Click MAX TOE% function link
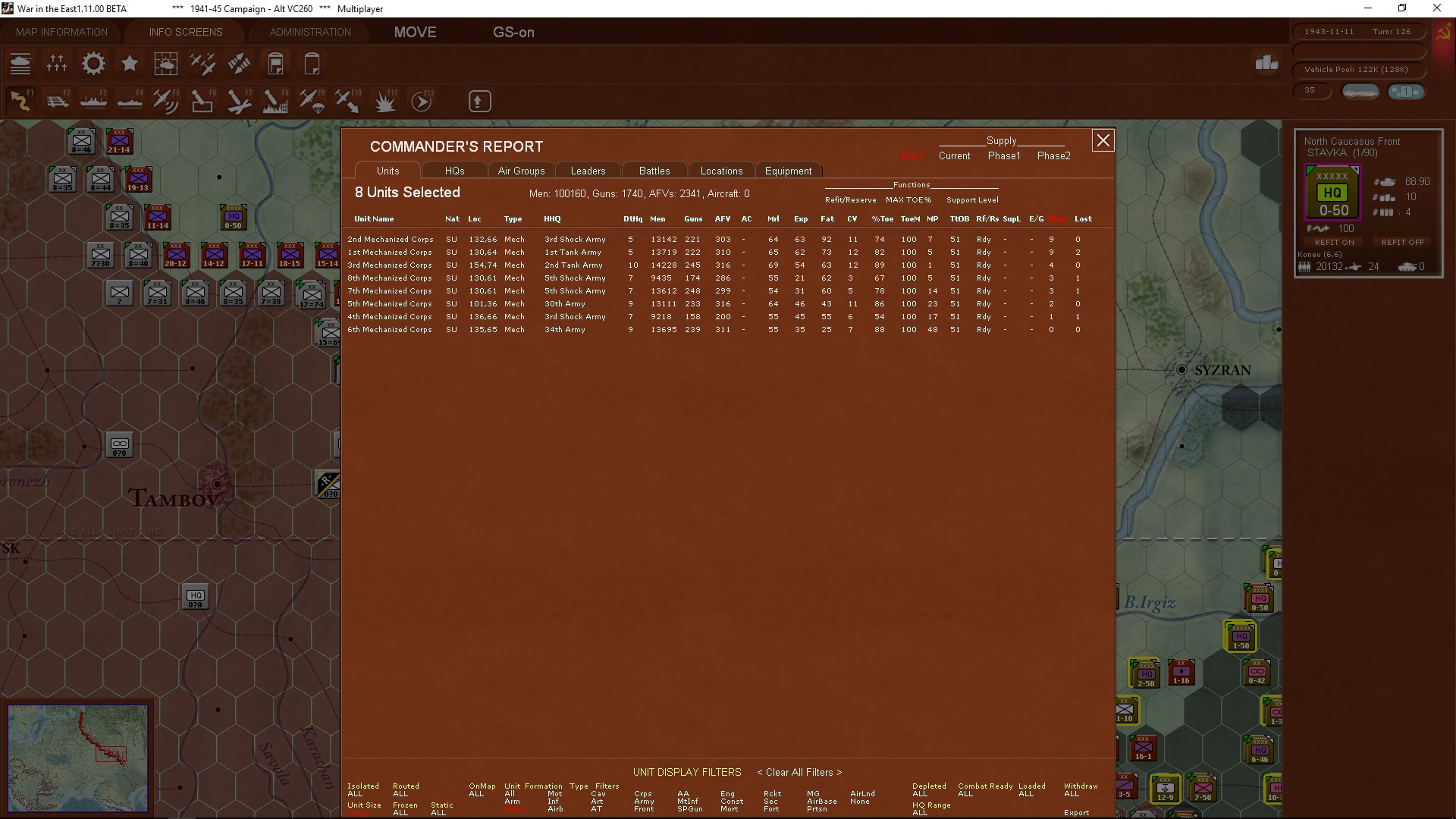Viewport: 1456px width, 819px height. 908,200
